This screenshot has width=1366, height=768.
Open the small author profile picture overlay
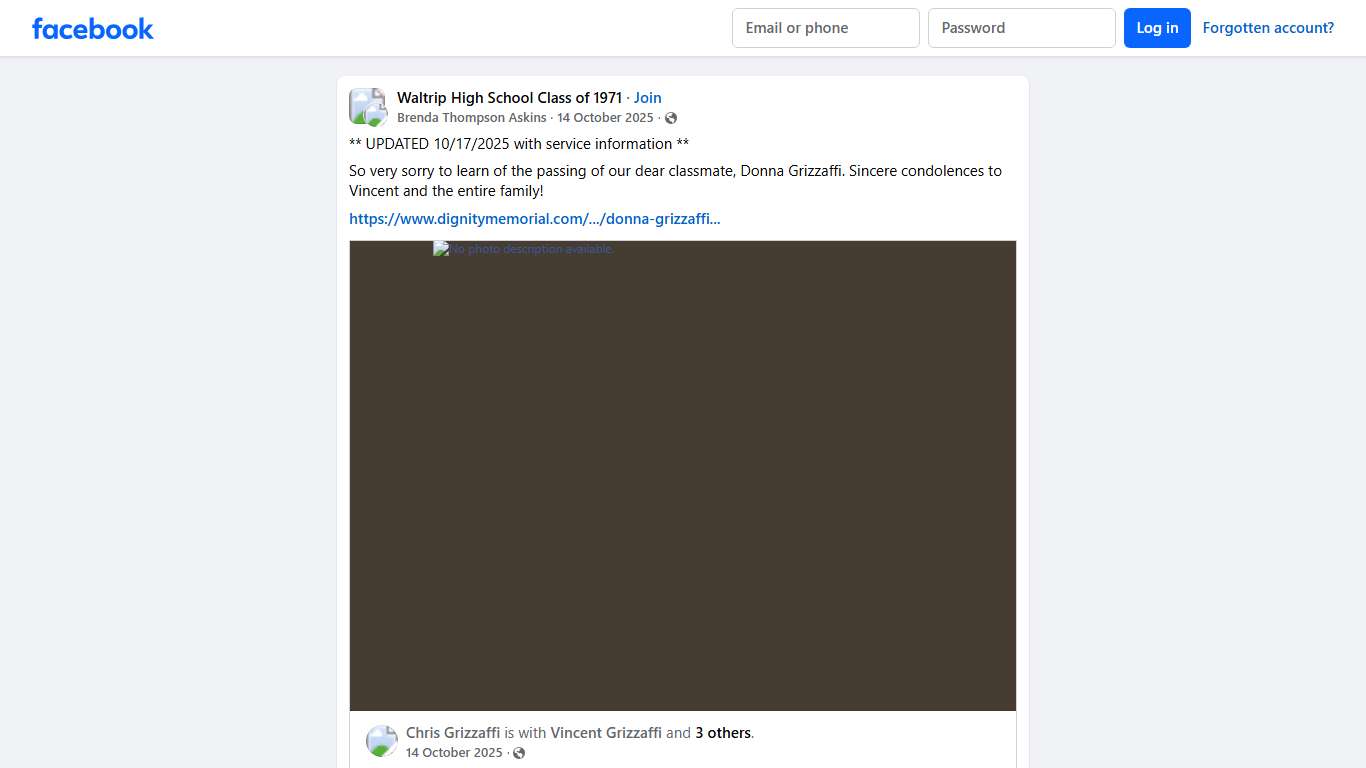(376, 116)
